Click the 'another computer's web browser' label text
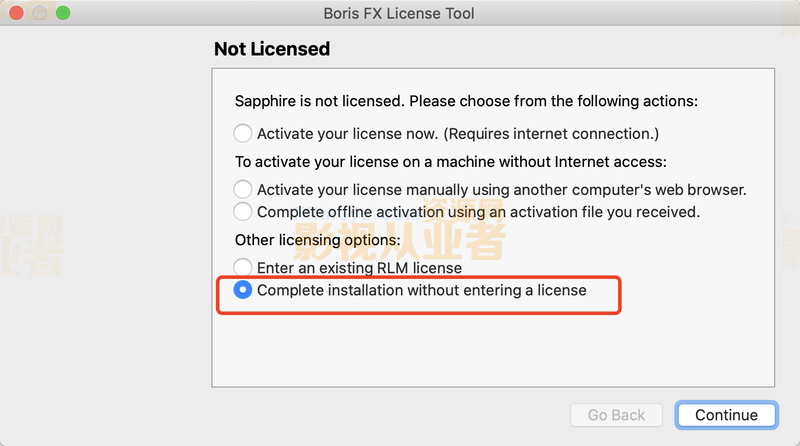 [x=630, y=190]
